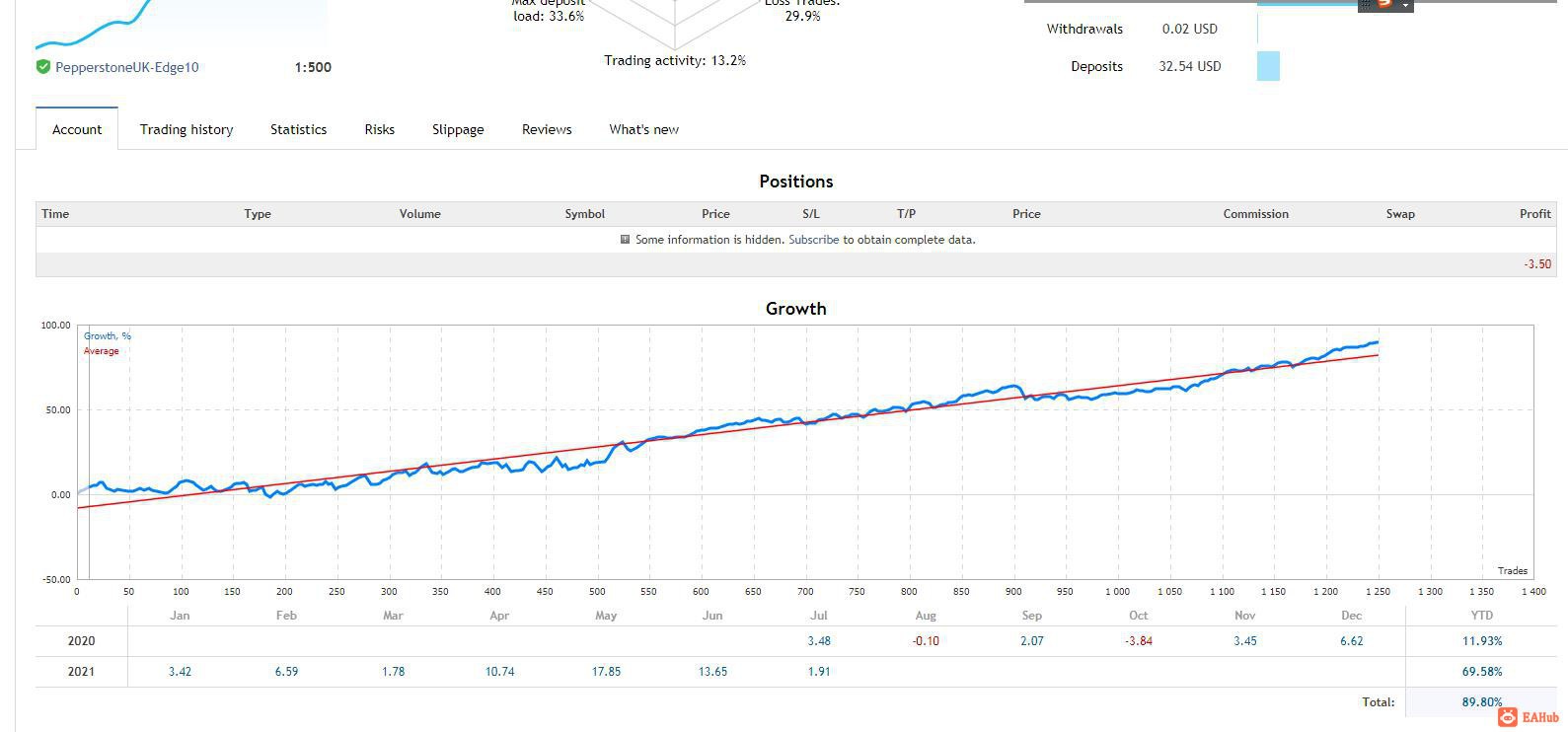Click the Swap column header
Viewport: 1568px width, 732px height.
(1400, 214)
